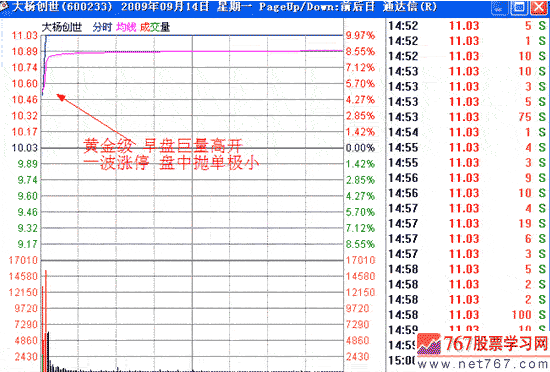Click the flat price line at the 11.03 limit-up level

click(195, 35)
